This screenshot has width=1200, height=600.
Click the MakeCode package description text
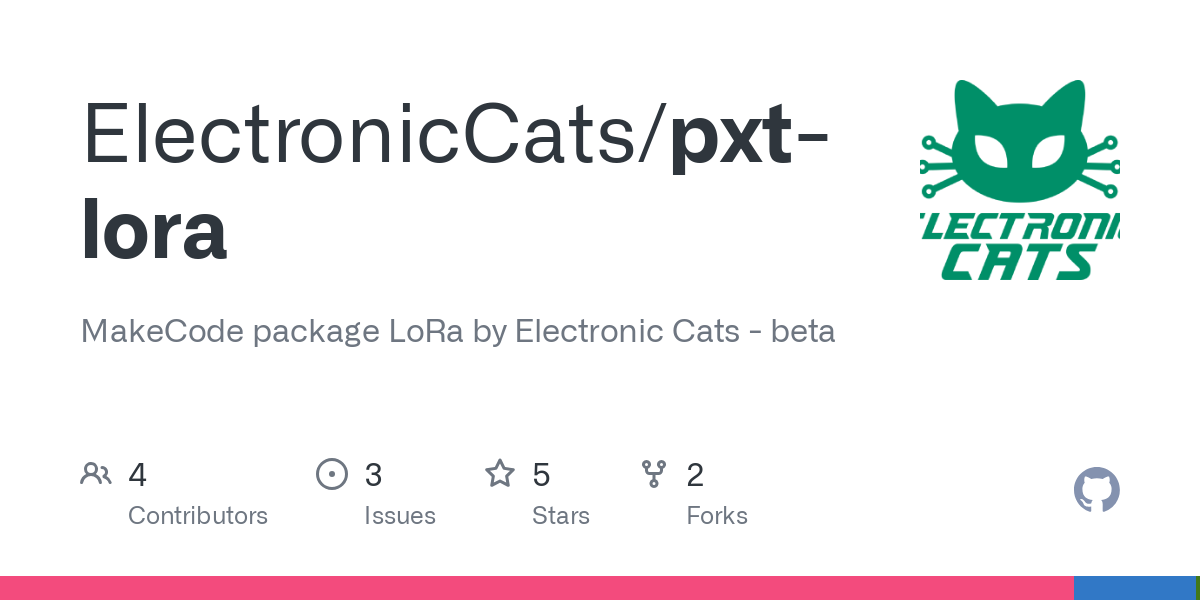[x=457, y=331]
